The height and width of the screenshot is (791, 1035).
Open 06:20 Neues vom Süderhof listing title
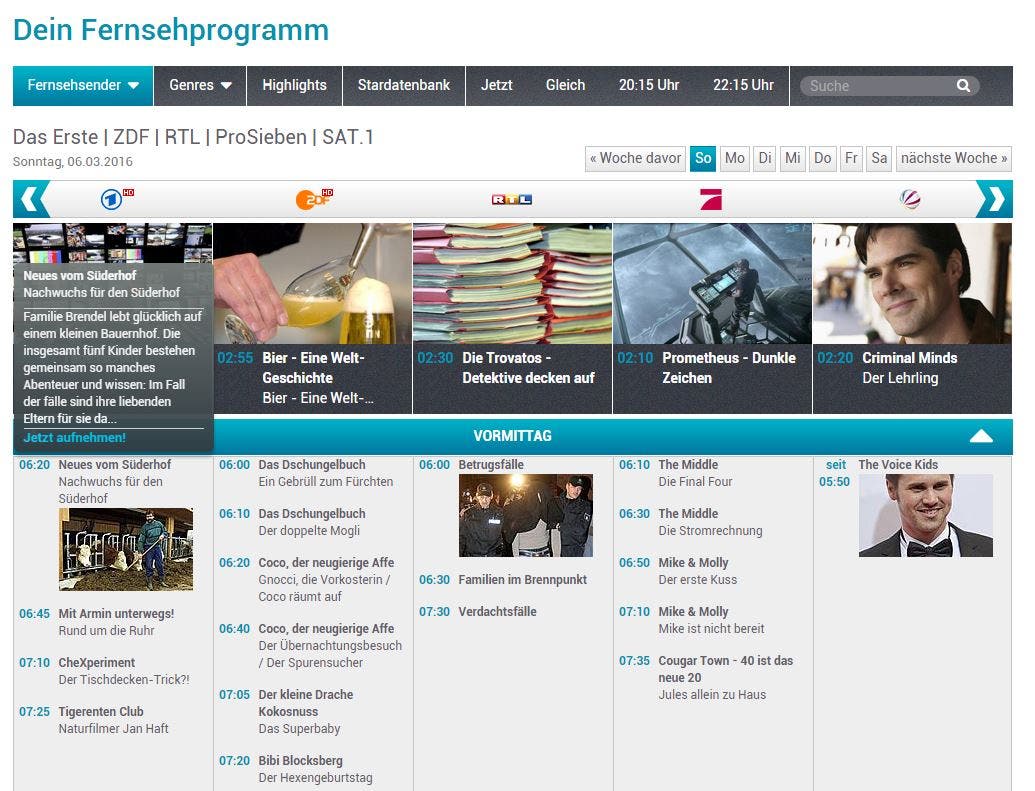coord(115,464)
